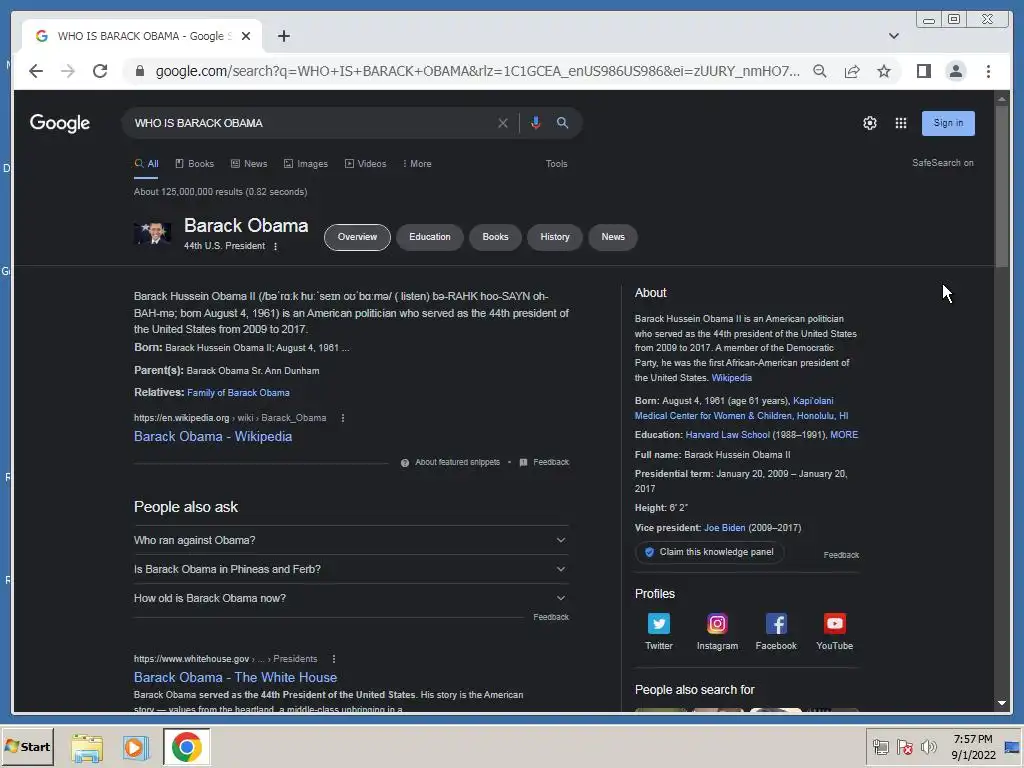
Task: Select the News chip in knowledge panel
Action: click(x=613, y=237)
